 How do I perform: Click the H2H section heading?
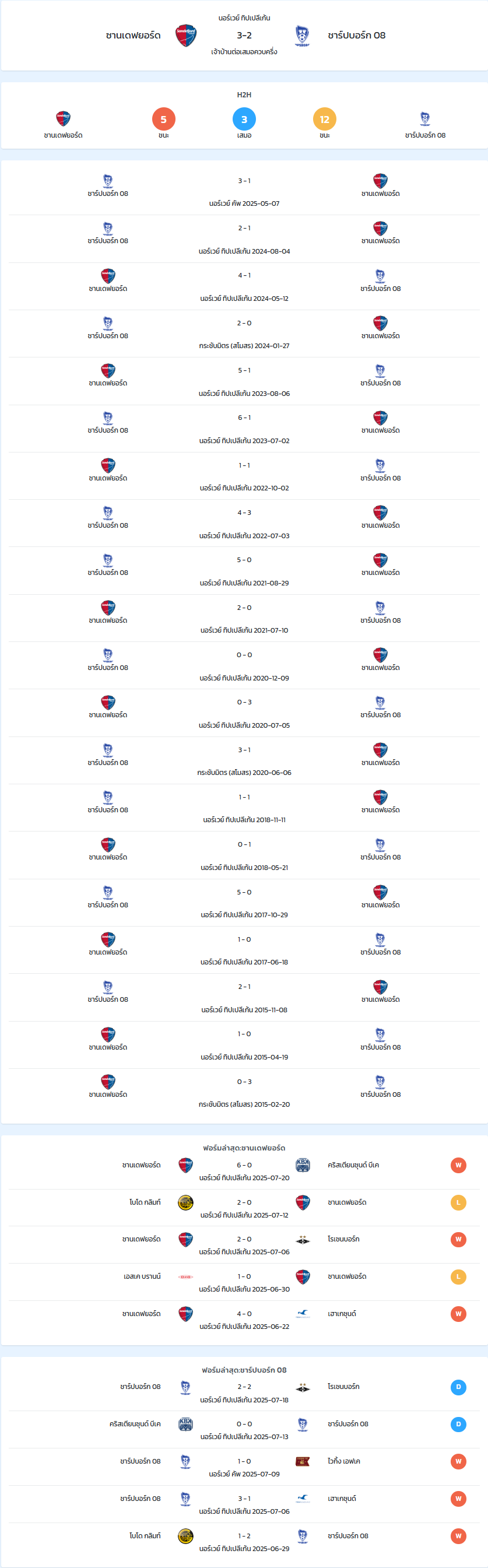(244, 95)
